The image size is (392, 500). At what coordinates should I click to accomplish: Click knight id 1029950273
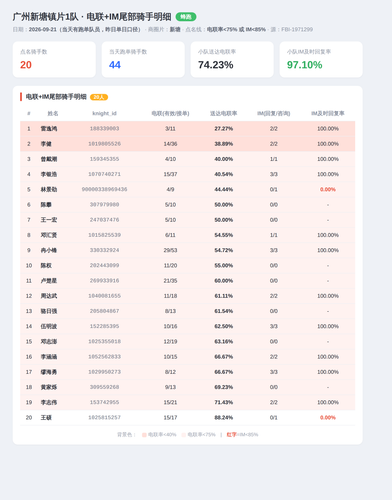point(104,372)
